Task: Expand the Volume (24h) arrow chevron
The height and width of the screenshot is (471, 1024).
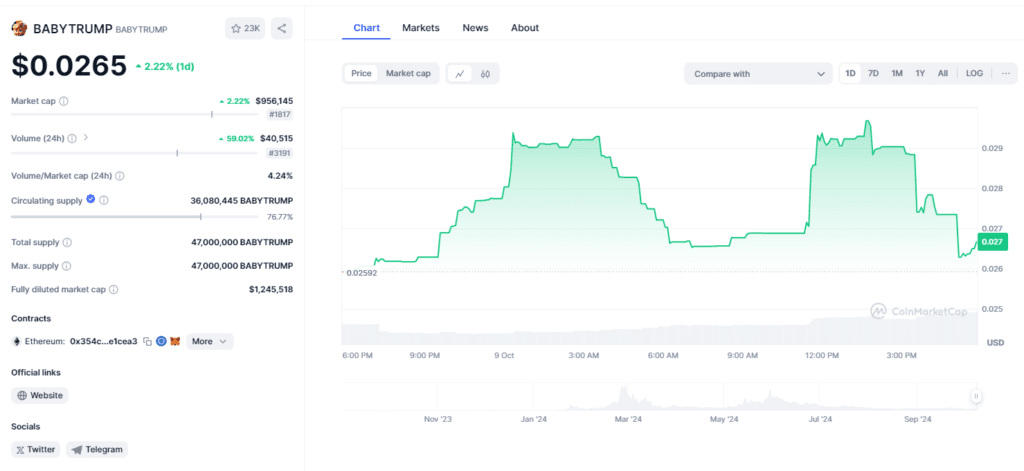Action: point(86,138)
